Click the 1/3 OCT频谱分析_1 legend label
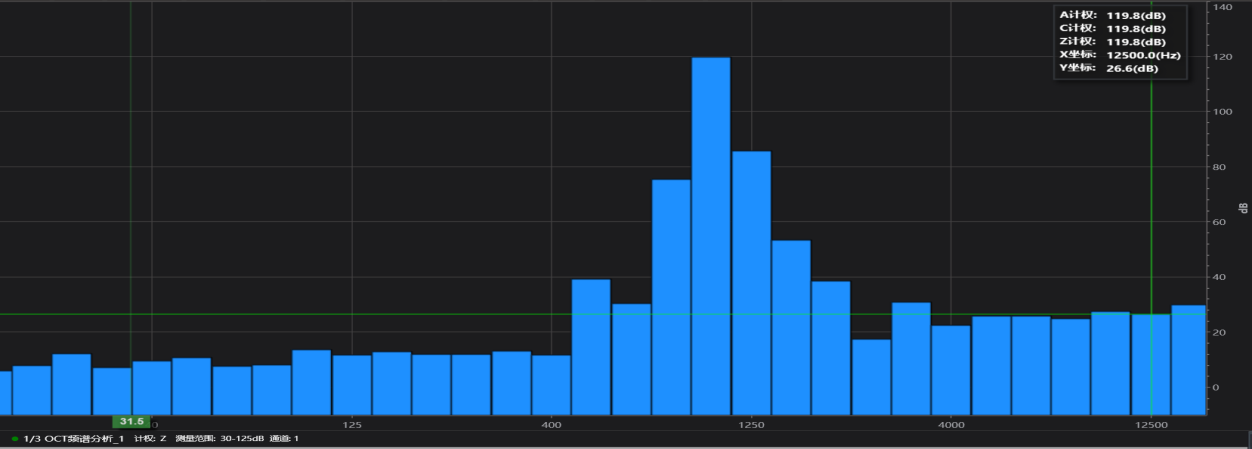Image resolution: width=1252 pixels, height=449 pixels. pyautogui.click(x=73, y=439)
